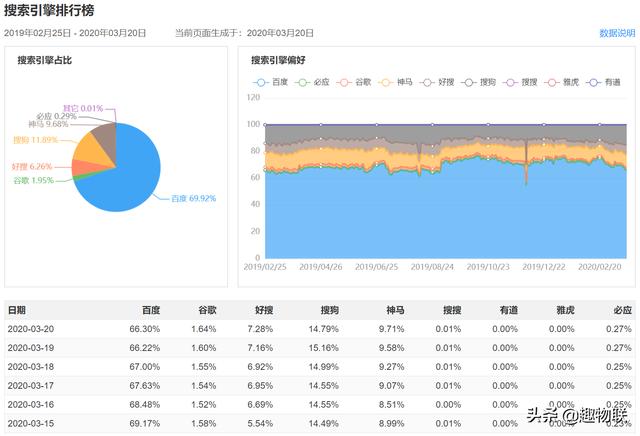
Task: Toggle 必应 series in chart legend
Action: coord(312,82)
